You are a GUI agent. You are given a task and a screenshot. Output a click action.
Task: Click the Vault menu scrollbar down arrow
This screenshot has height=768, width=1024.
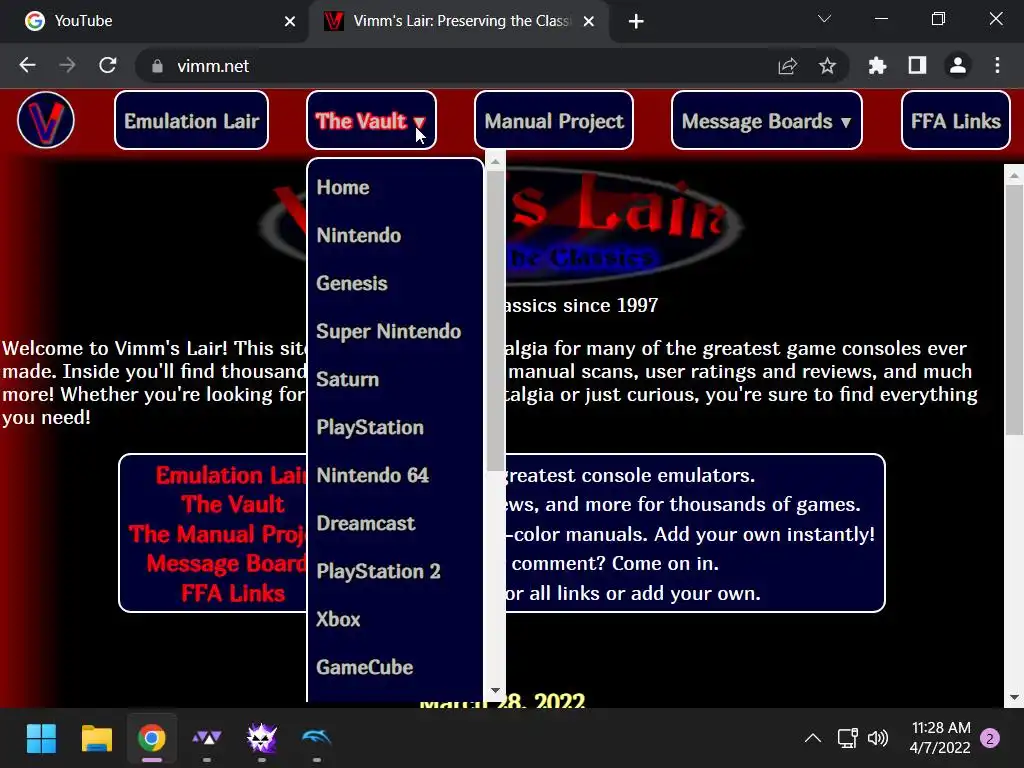495,690
